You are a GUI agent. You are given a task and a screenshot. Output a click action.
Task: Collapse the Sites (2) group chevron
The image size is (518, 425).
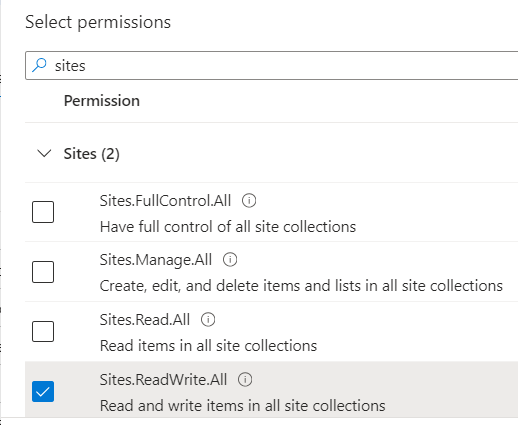(44, 153)
